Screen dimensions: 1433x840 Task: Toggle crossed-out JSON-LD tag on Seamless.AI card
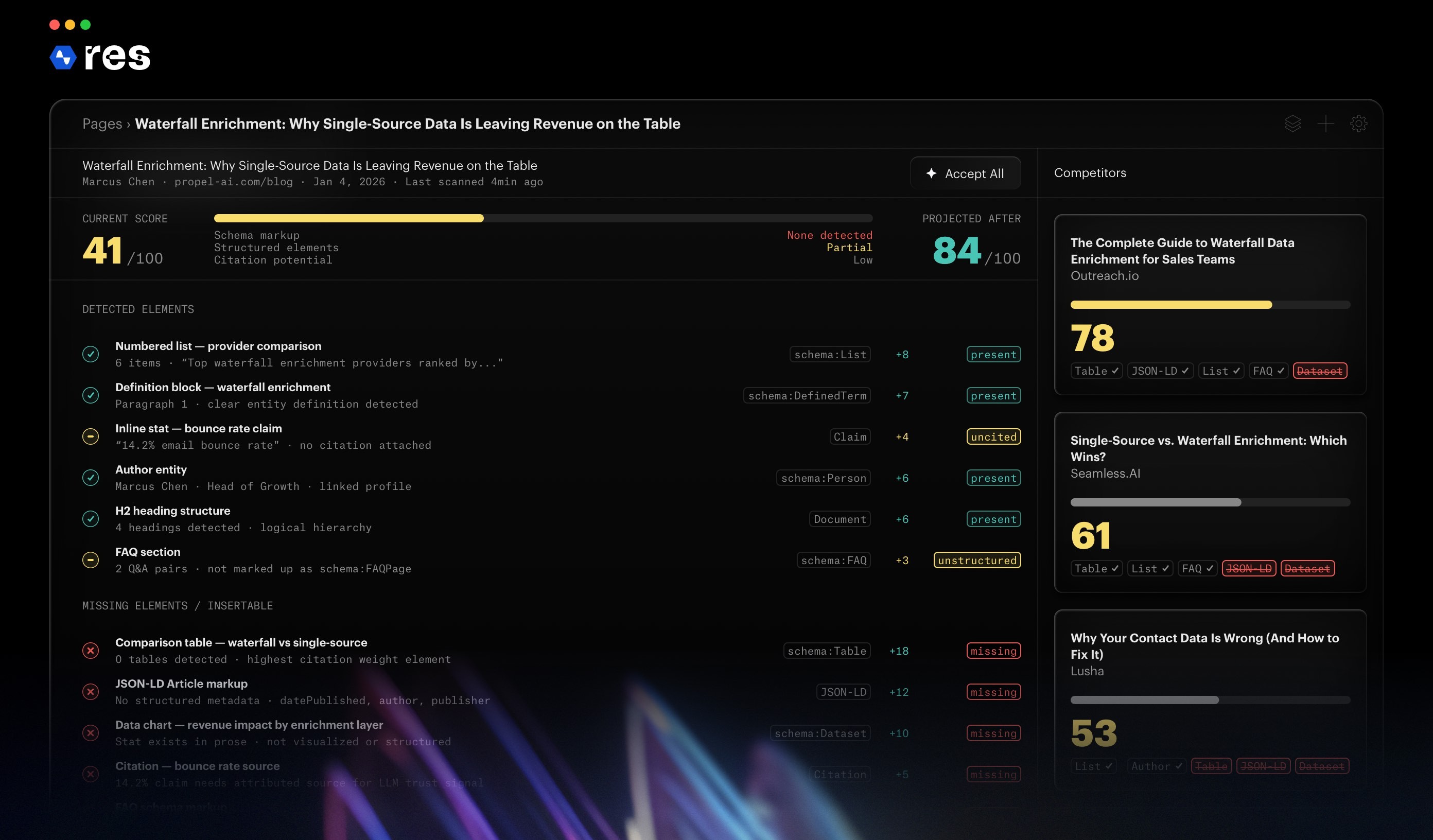[x=1248, y=568]
